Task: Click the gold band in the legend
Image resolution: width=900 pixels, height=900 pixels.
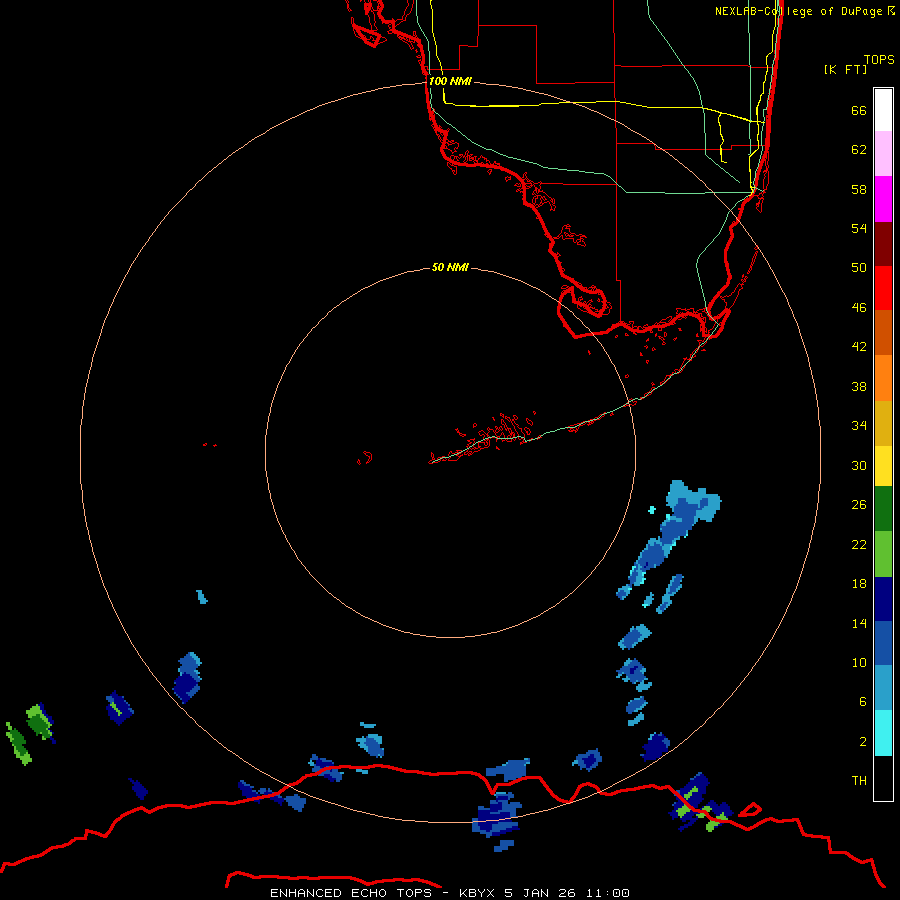Action: (883, 423)
